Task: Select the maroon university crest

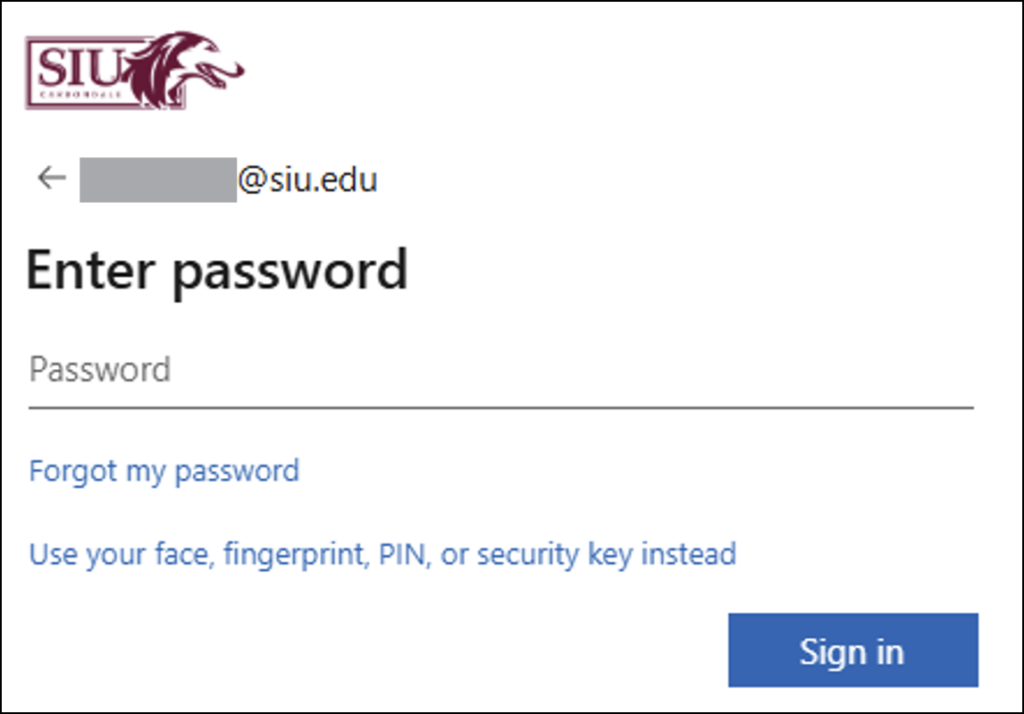Action: [135, 70]
